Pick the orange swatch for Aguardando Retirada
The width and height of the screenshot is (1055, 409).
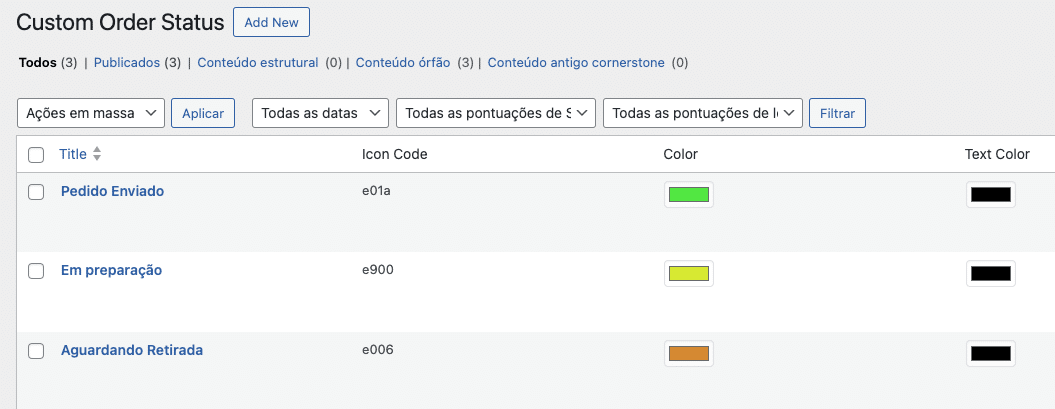pos(688,353)
